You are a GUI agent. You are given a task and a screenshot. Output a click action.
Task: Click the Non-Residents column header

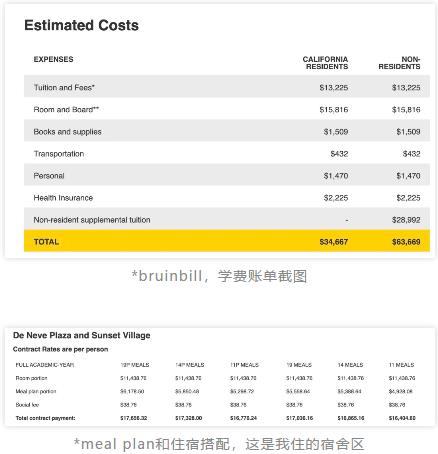[399, 63]
